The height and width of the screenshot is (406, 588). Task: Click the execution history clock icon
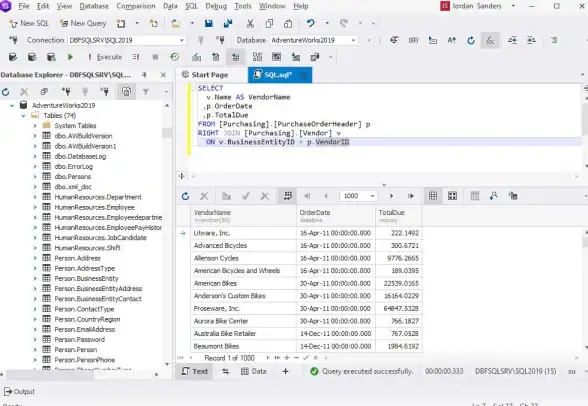click(174, 57)
